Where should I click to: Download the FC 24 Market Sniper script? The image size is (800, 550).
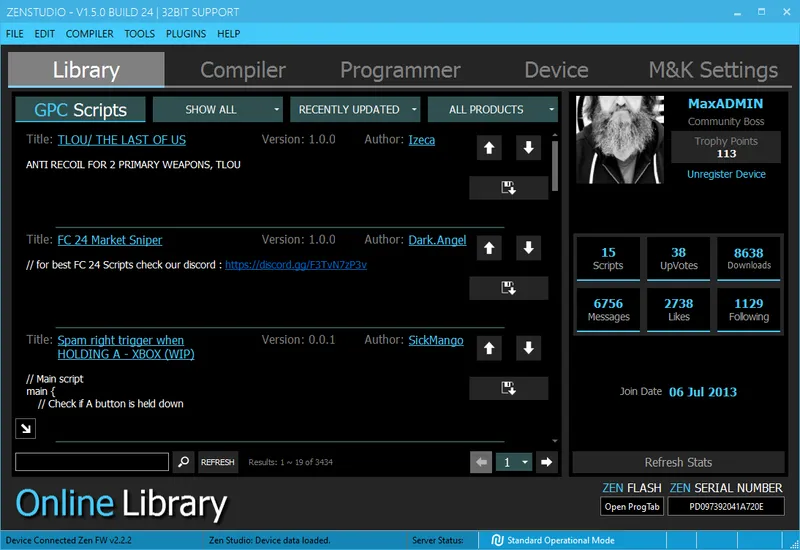point(508,288)
